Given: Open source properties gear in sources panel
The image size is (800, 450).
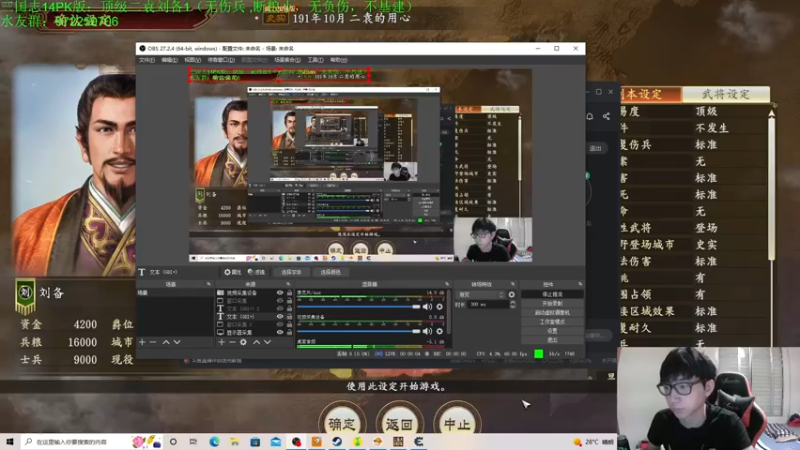Looking at the screenshot, I should (243, 342).
